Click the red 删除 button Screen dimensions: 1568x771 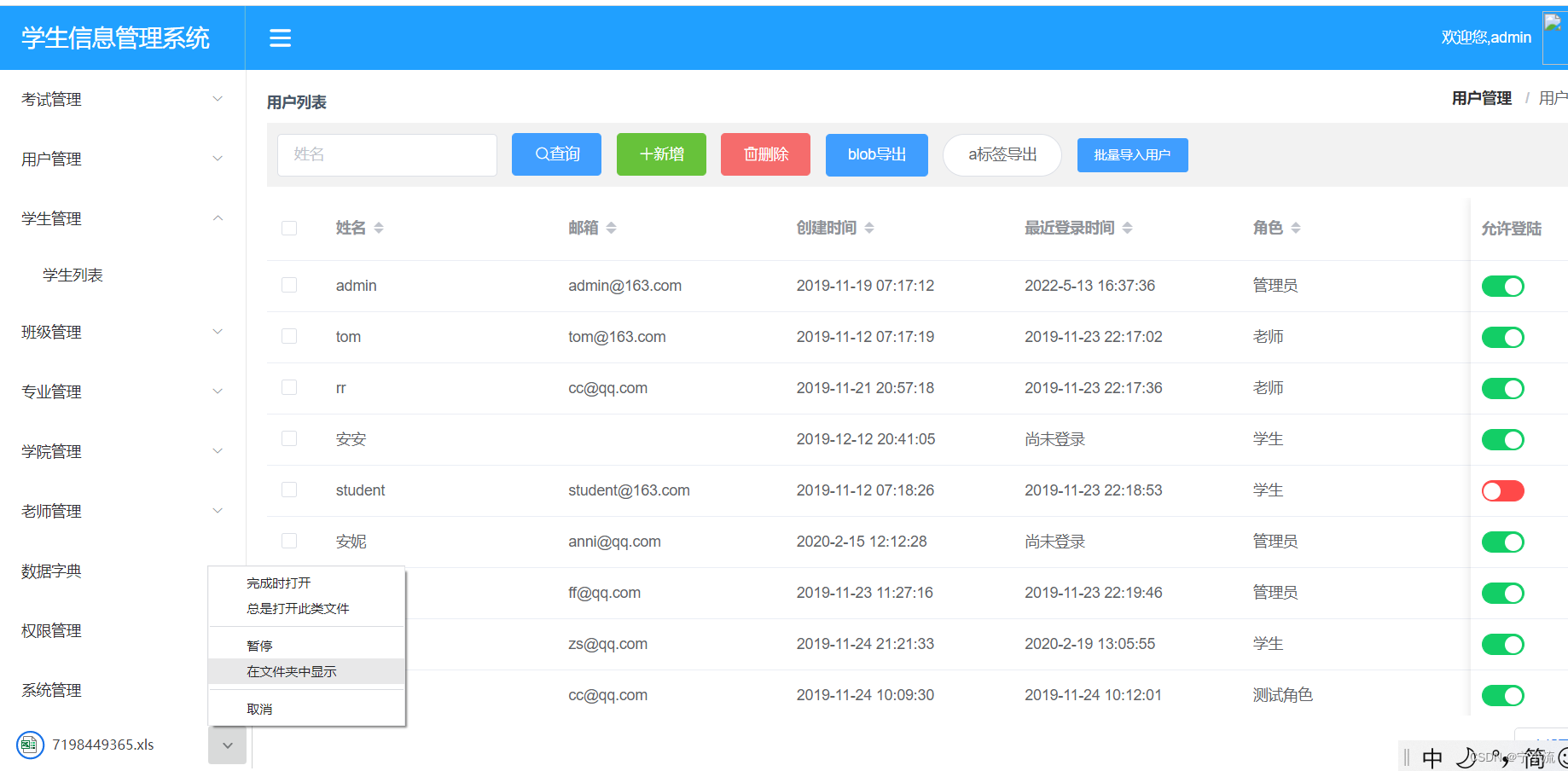click(x=765, y=154)
